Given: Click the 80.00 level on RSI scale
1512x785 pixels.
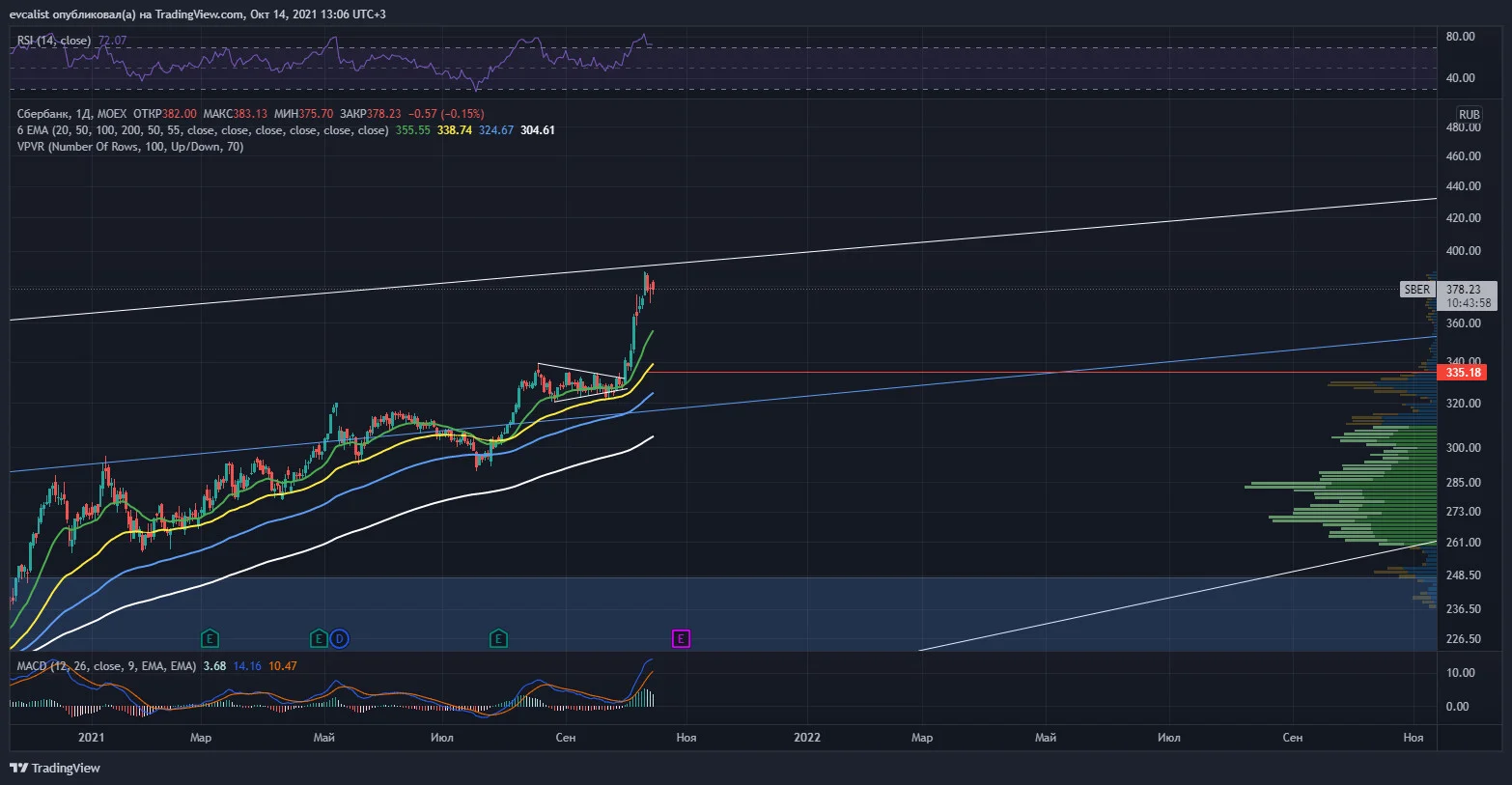Looking at the screenshot, I should (x=1461, y=37).
